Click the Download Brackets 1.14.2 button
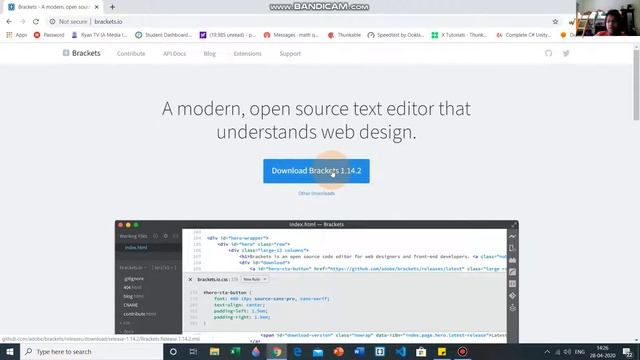The image size is (640, 360). coord(316,171)
